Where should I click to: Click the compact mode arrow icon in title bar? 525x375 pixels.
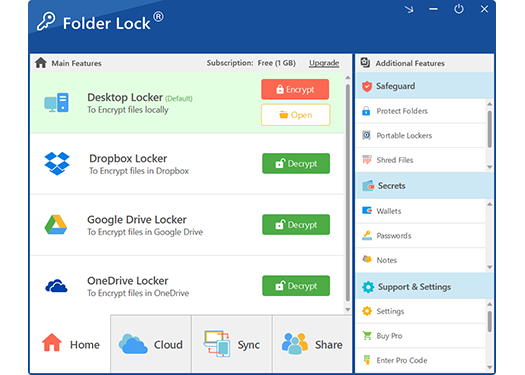tap(409, 9)
